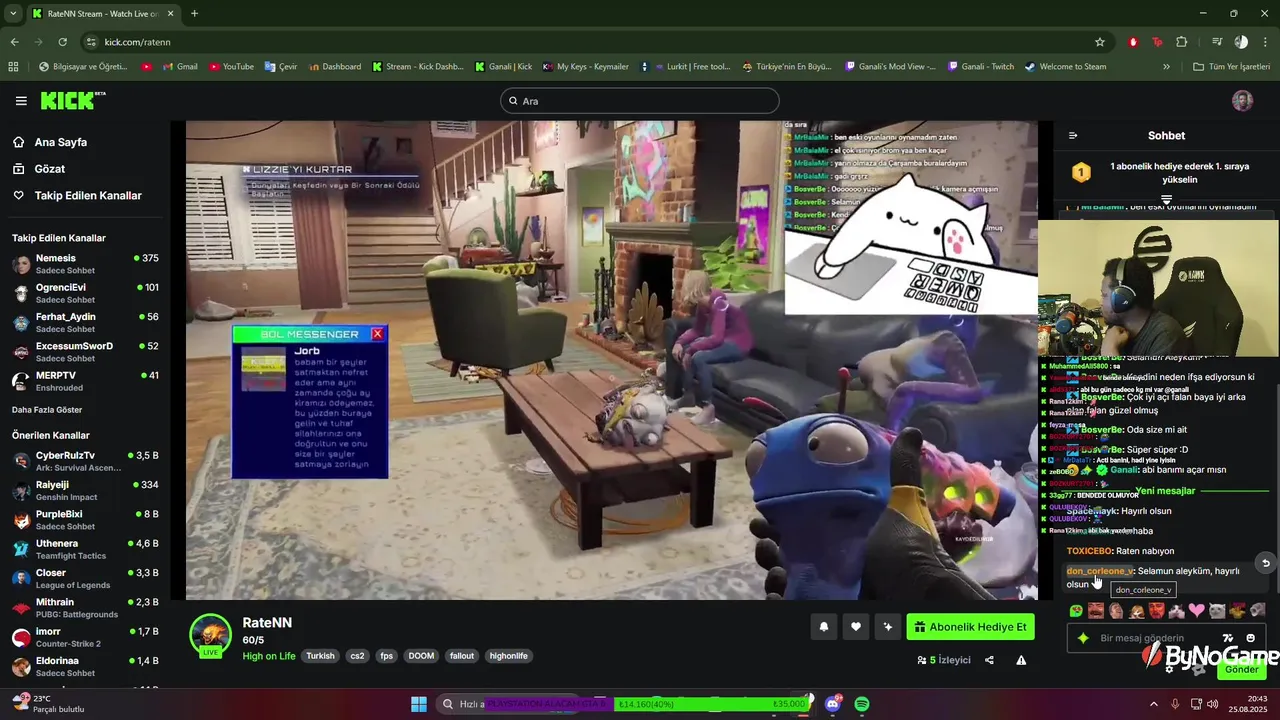Open a new browser tab
1280x720 pixels.
(194, 13)
